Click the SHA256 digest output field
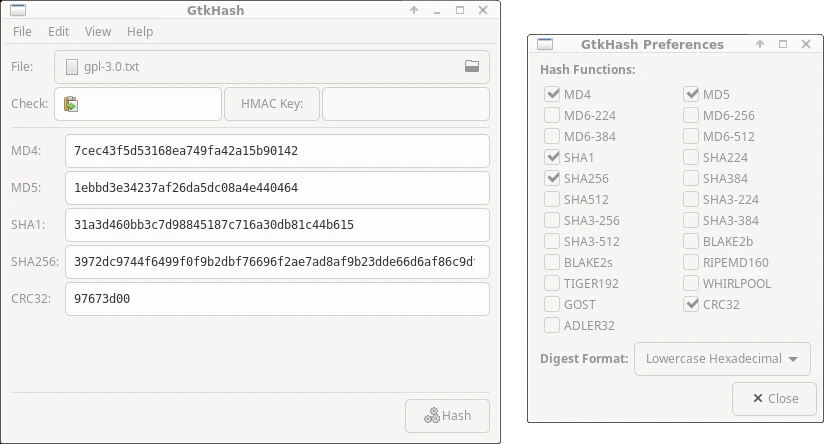This screenshot has height=444, width=824. coord(277,262)
